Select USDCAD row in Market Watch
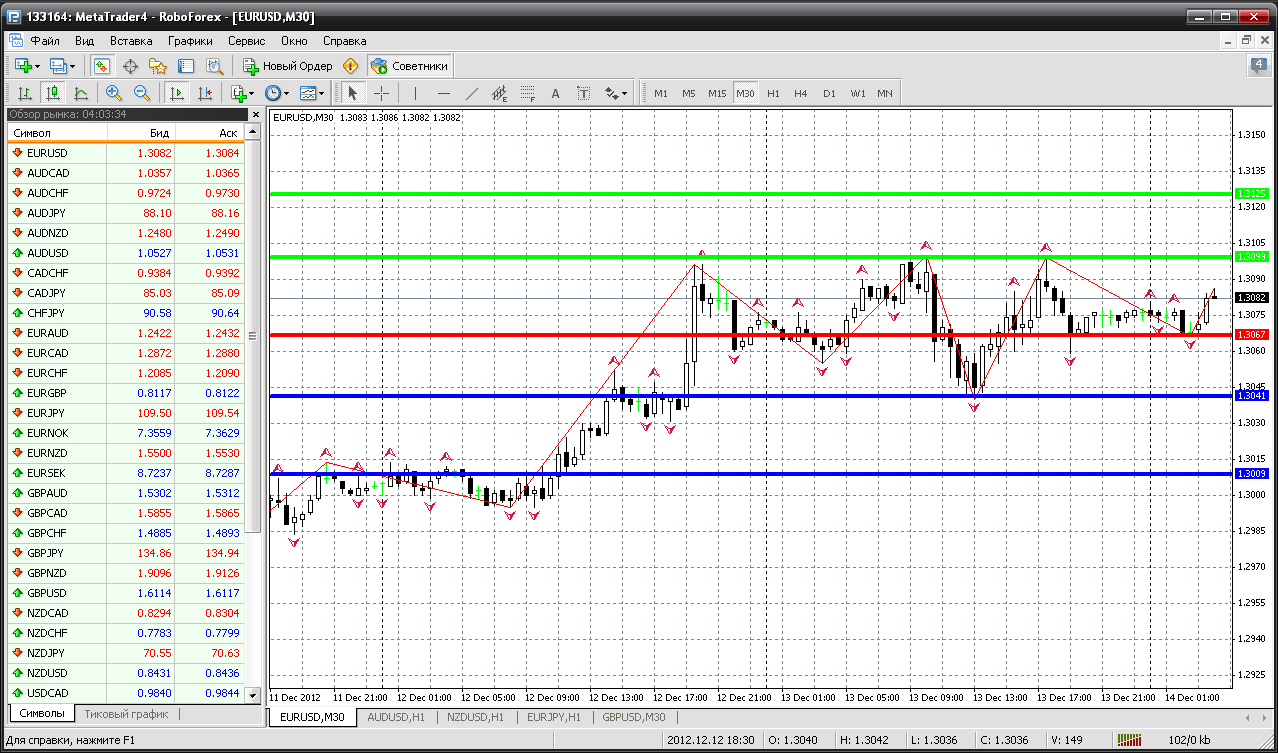The height and width of the screenshot is (753, 1278). click(x=127, y=693)
